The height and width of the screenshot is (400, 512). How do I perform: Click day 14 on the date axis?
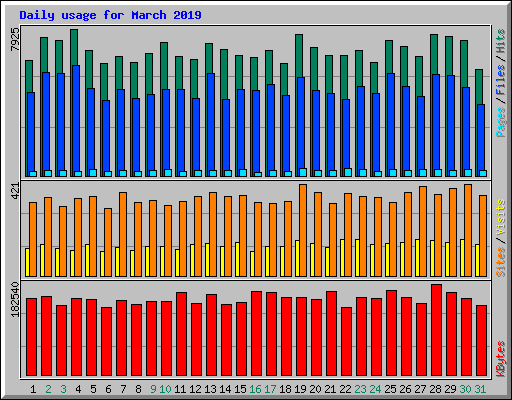point(225,389)
